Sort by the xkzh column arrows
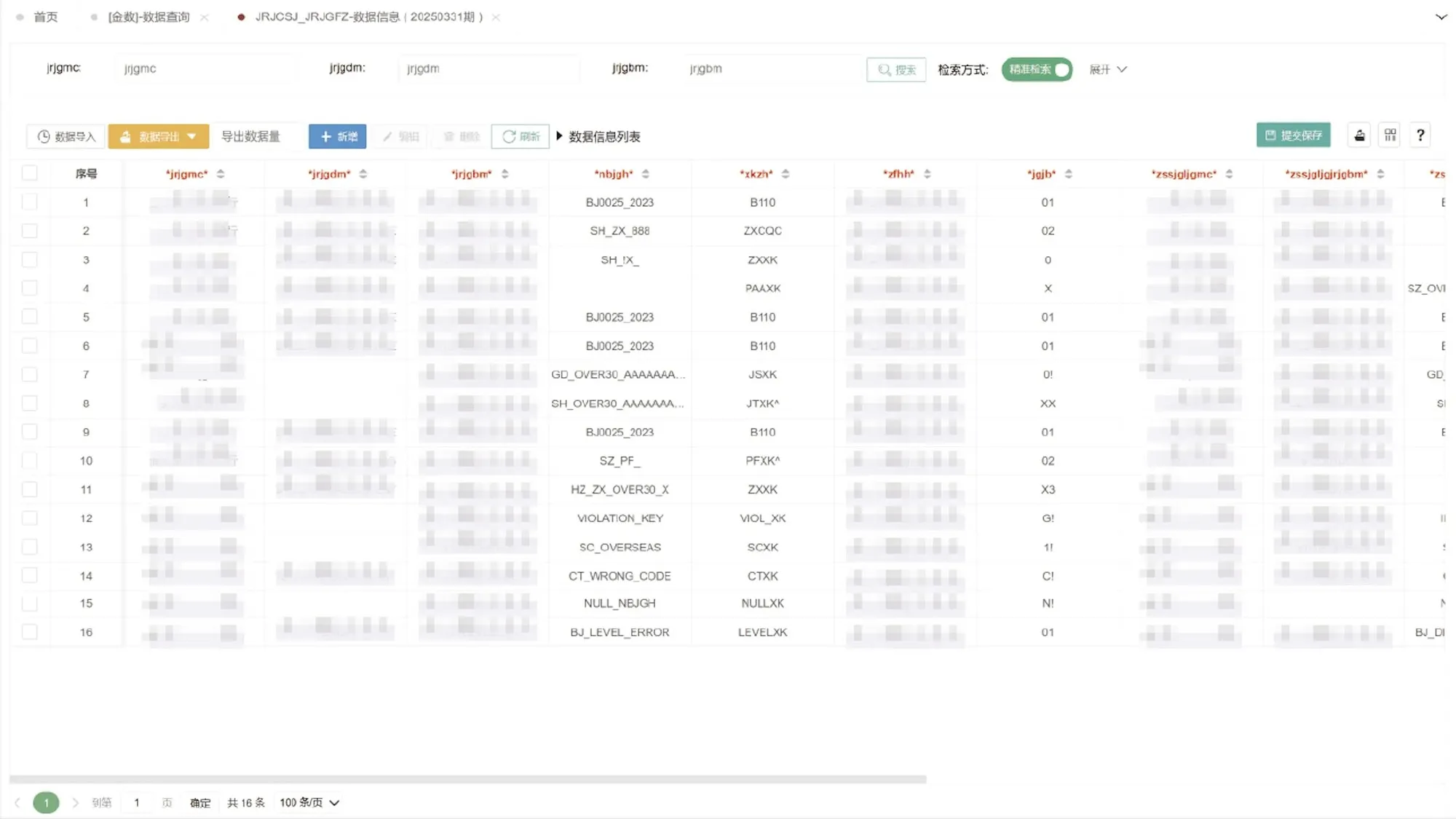The image size is (1456, 819). click(786, 174)
